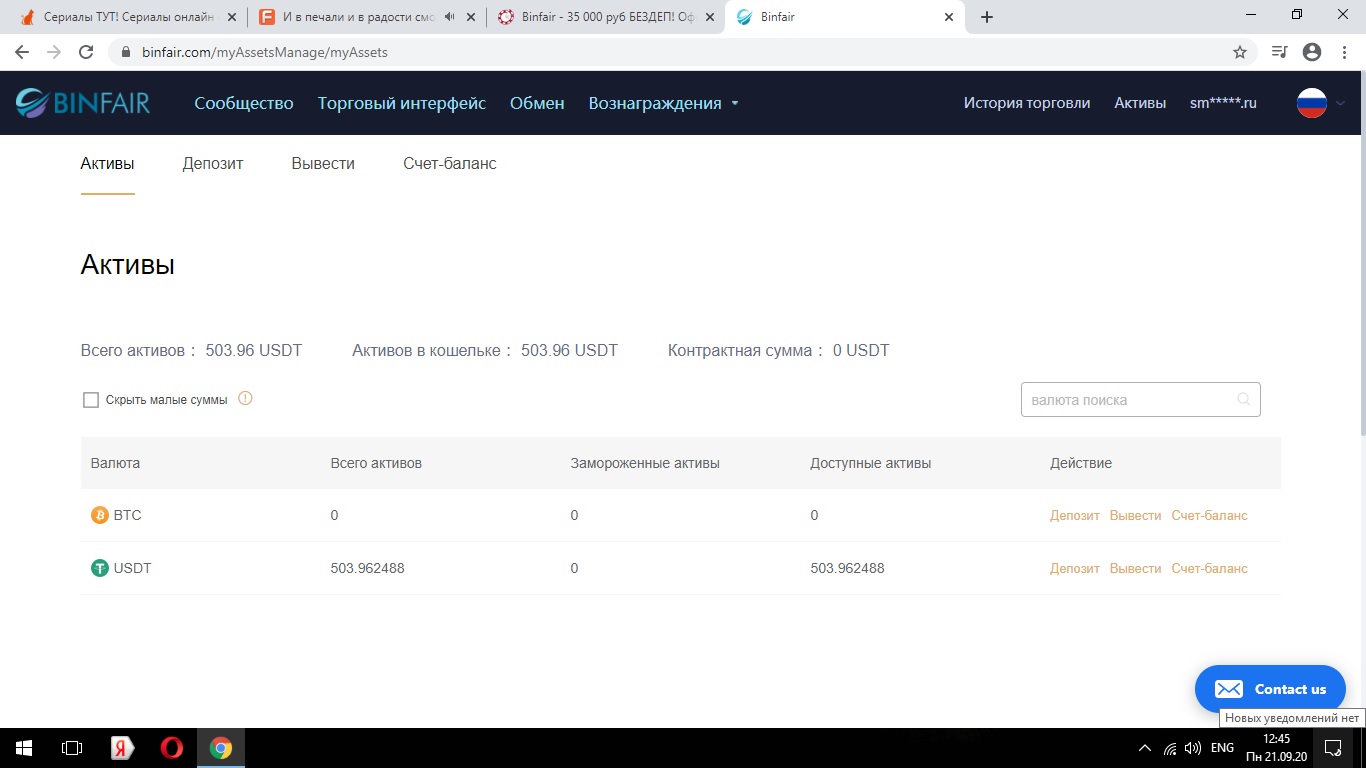Click Chrome icon in taskbar

[221, 748]
